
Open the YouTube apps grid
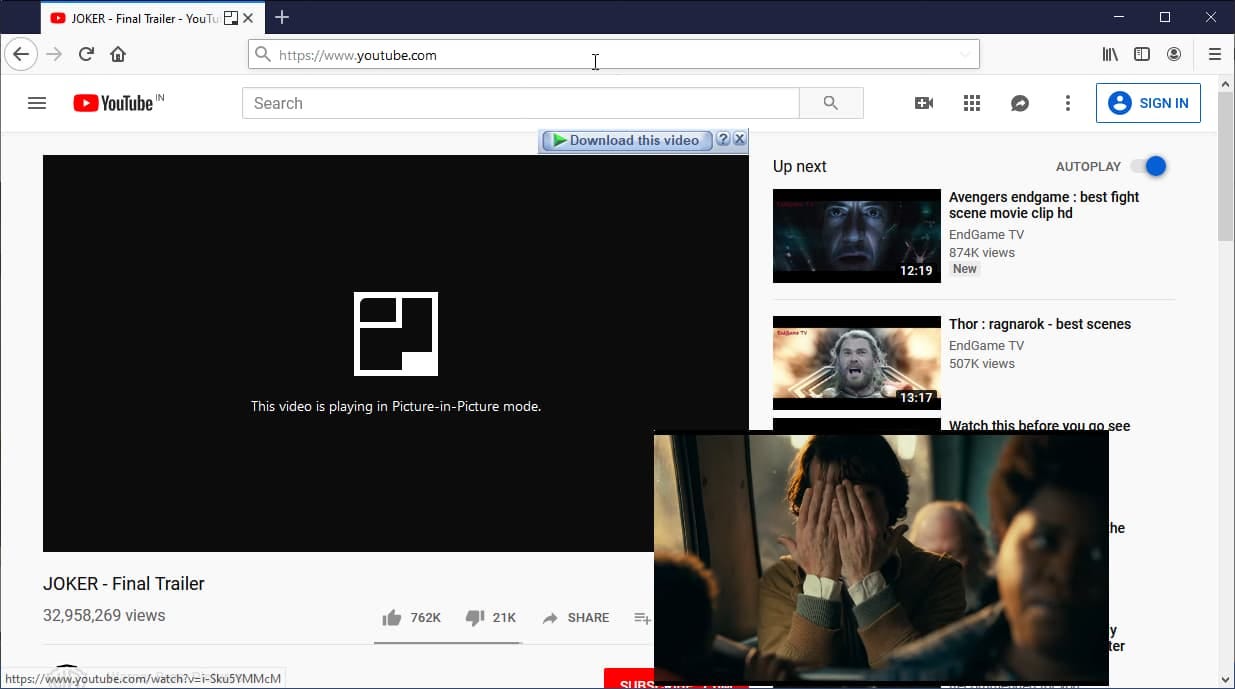(972, 103)
